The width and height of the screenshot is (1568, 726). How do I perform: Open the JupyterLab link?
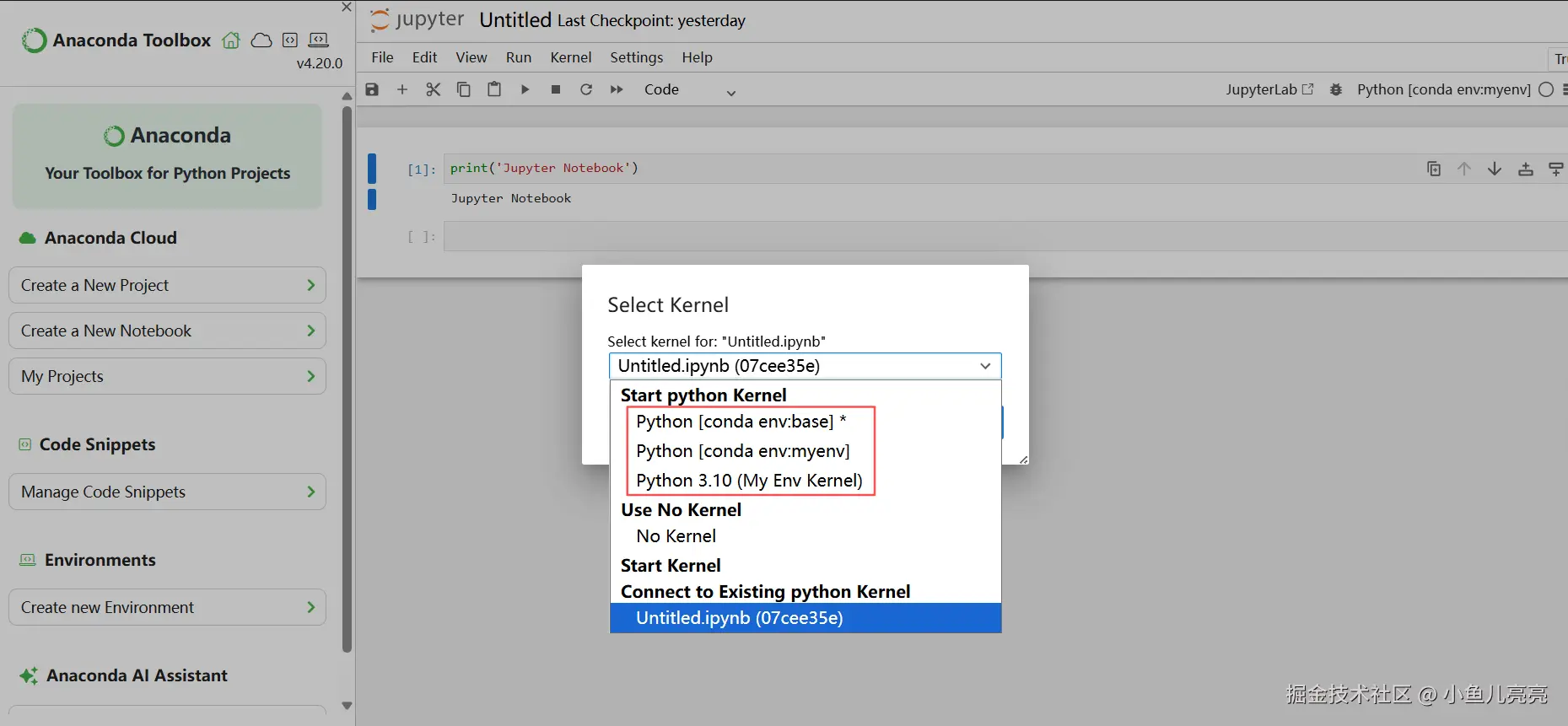[1269, 89]
